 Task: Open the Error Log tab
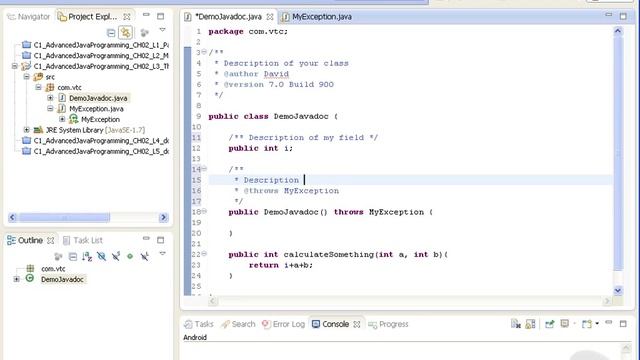click(x=283, y=324)
